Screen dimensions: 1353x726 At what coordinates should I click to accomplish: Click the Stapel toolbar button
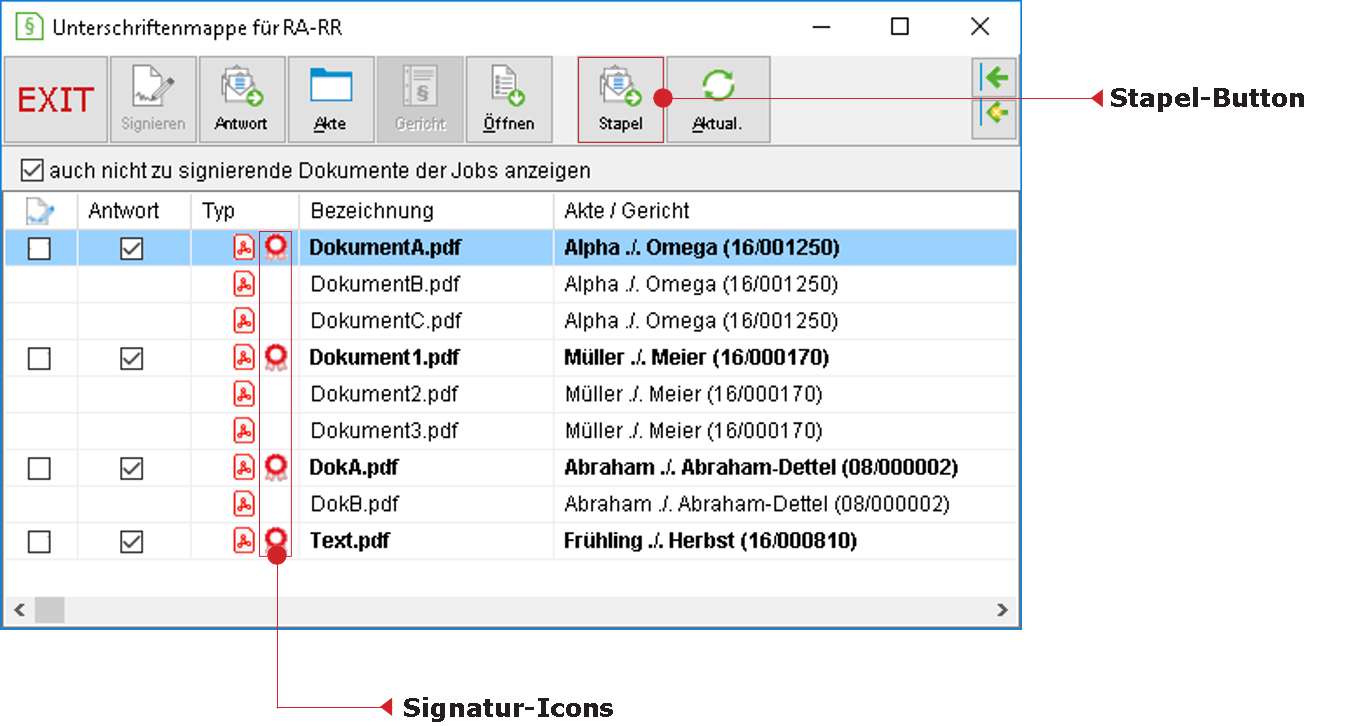621,100
